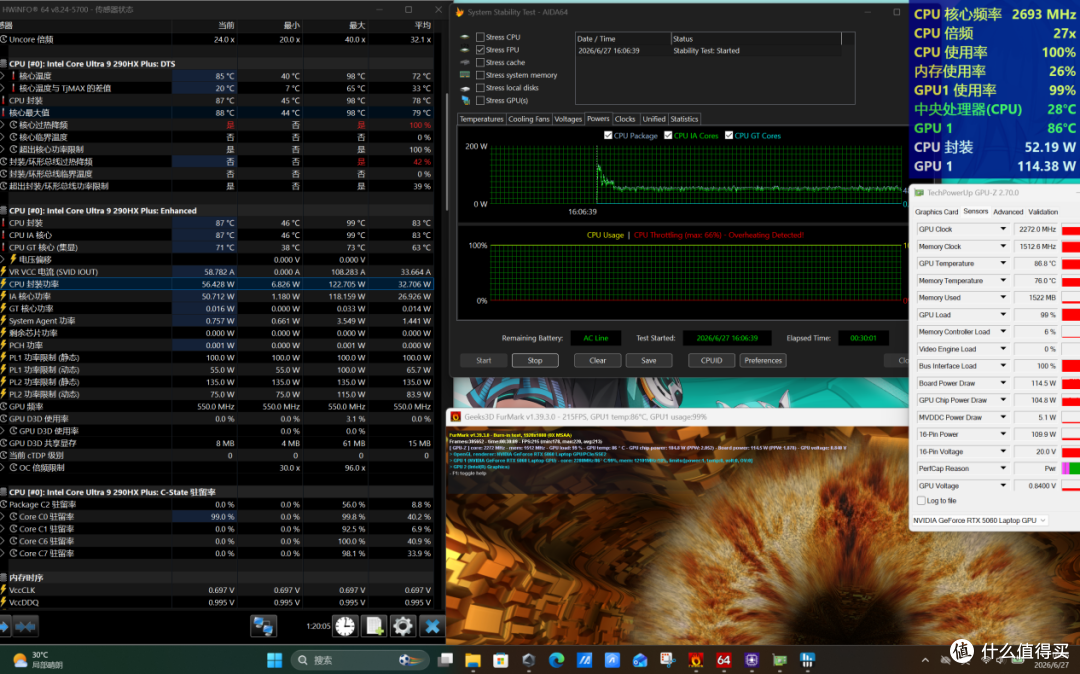Open FurMark icon in the taskbar
This screenshot has height=674, width=1080.
696,660
